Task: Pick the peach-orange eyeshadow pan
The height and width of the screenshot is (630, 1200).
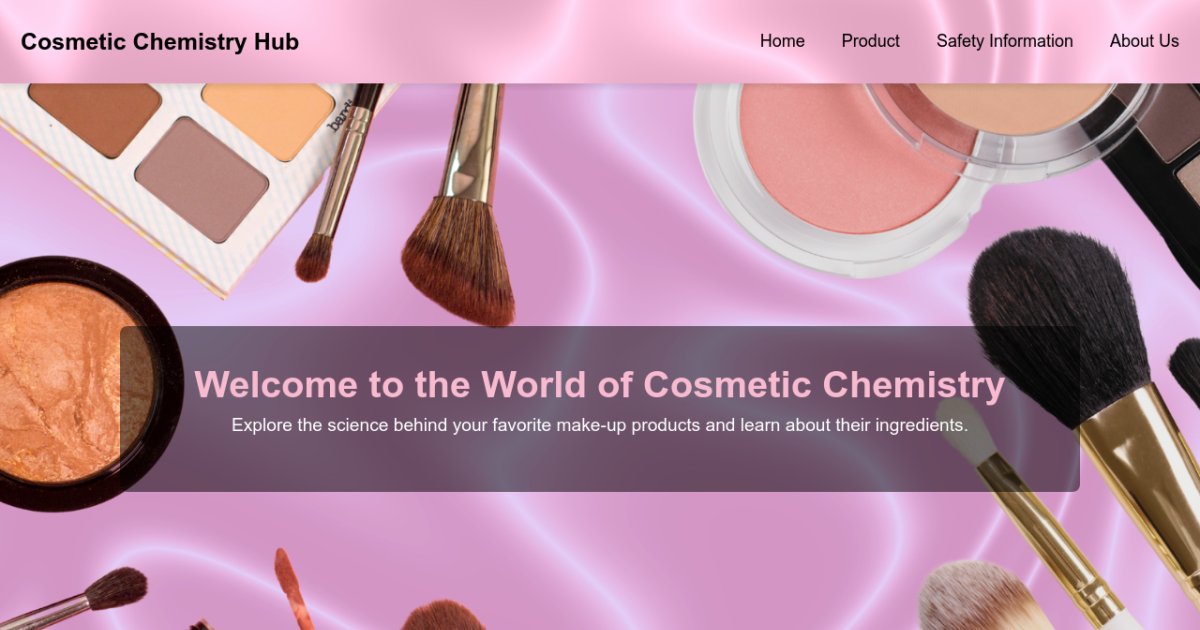Action: click(268, 119)
